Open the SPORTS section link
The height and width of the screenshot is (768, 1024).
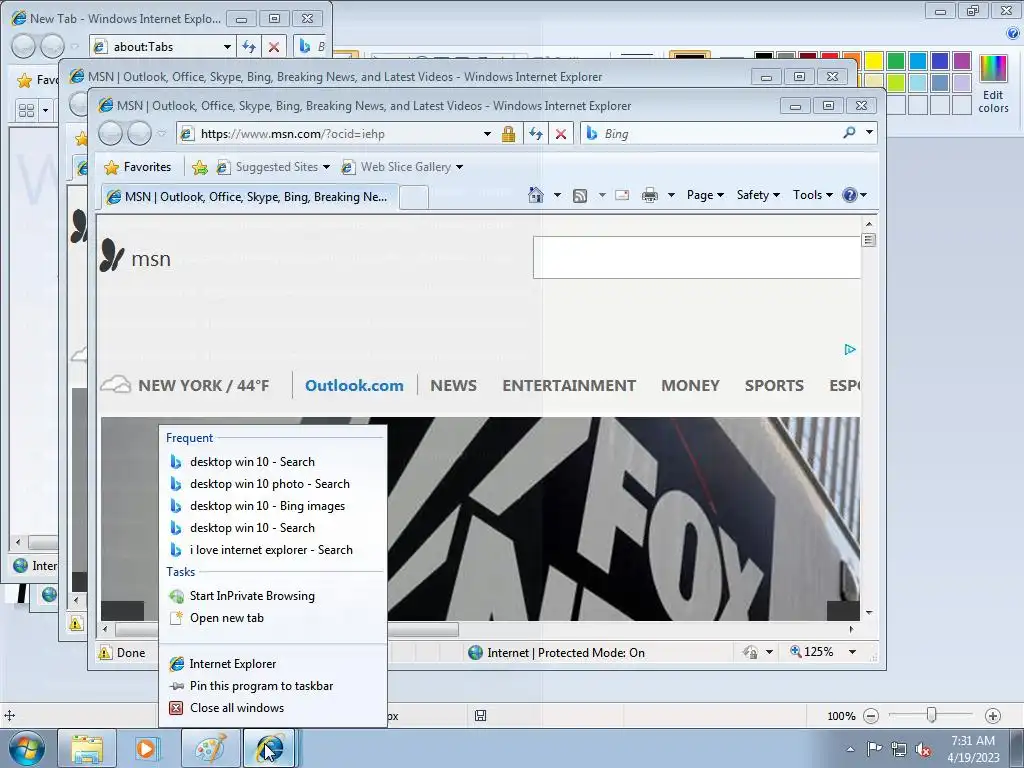pos(774,385)
